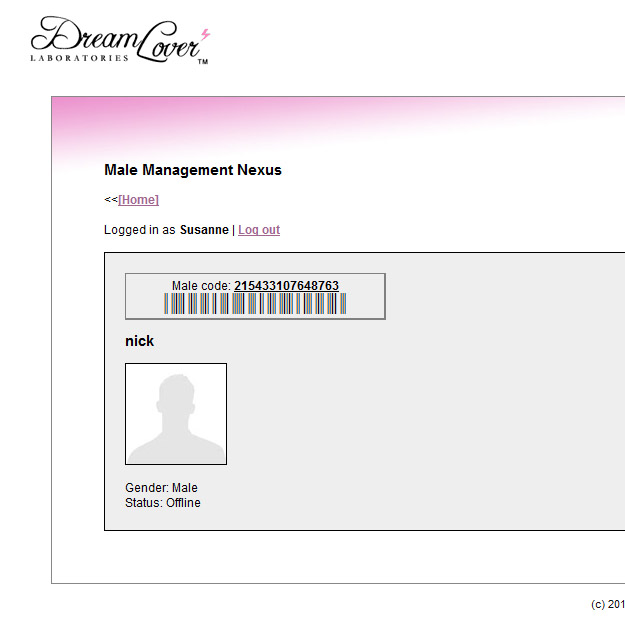The width and height of the screenshot is (625, 631).
Task: Click the TM trademark symbol under logo
Action: tap(202, 62)
